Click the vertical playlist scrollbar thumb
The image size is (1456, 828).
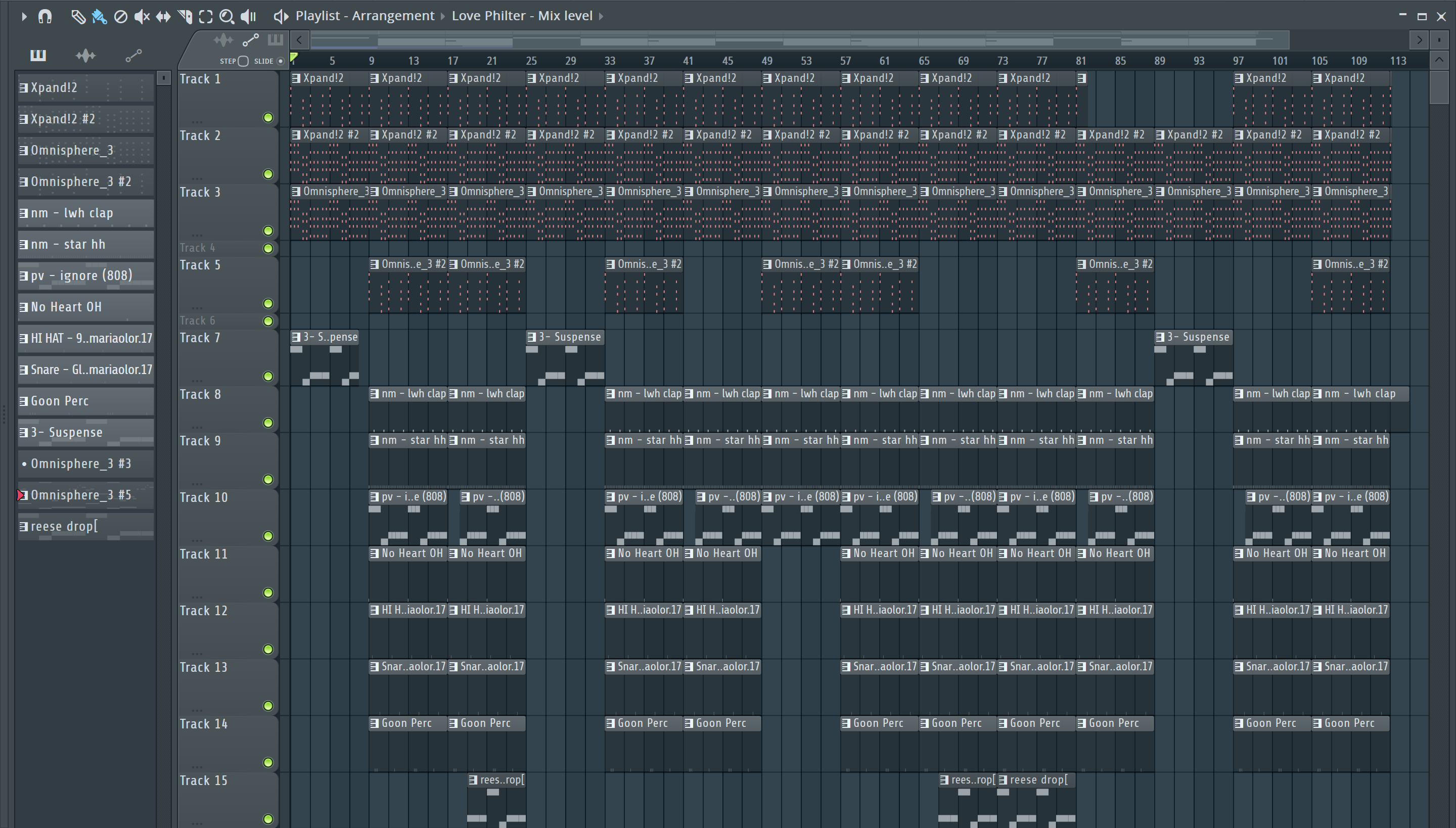click(1439, 86)
